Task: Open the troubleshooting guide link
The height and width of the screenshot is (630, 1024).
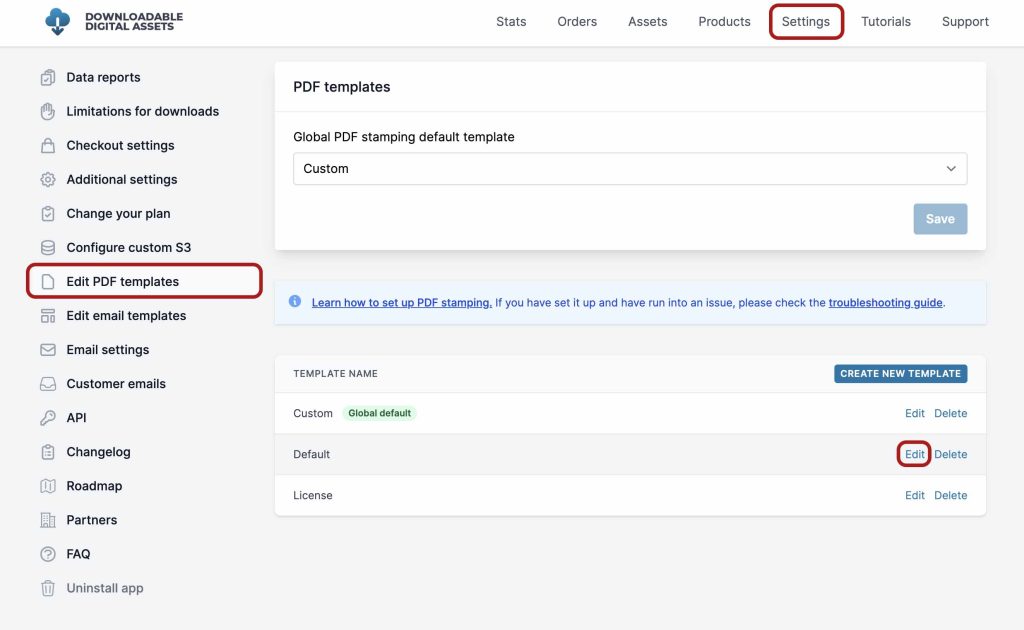Action: [x=885, y=303]
